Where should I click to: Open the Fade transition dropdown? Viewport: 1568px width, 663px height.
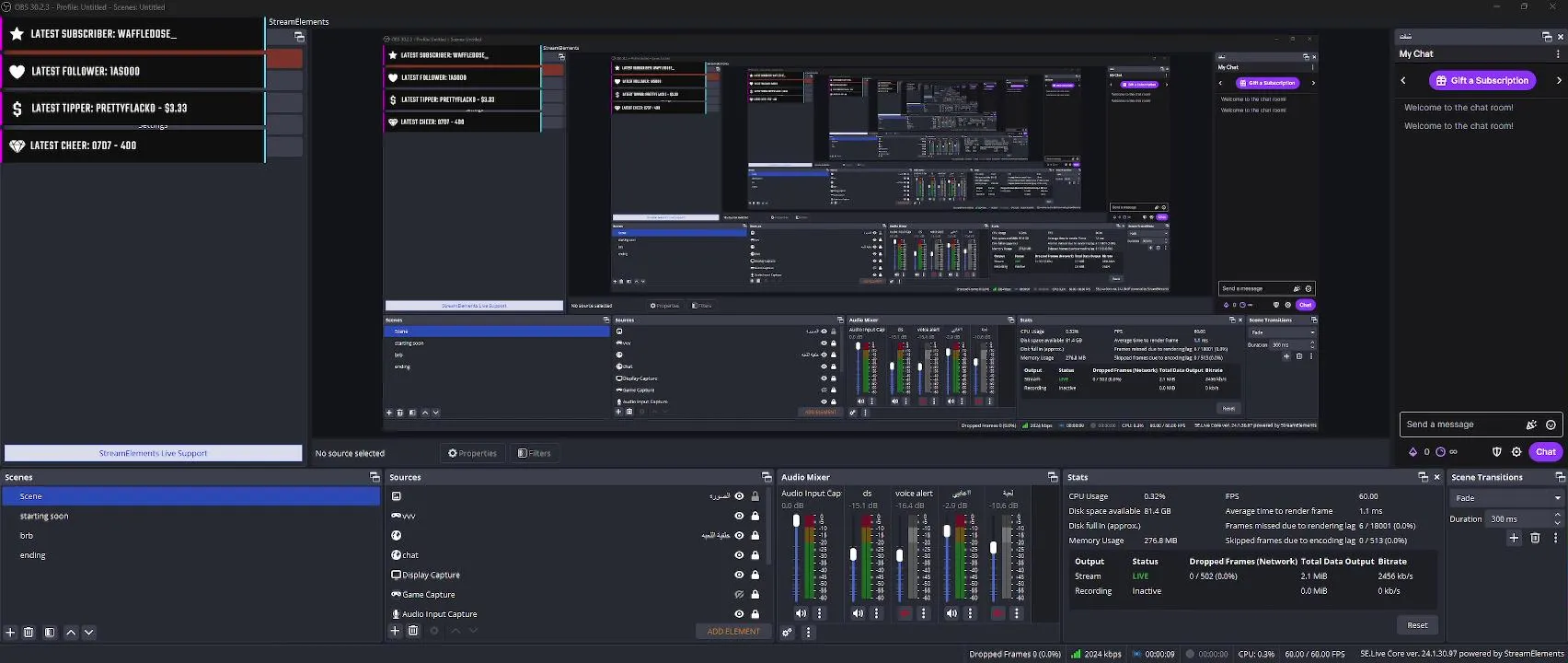click(x=1507, y=497)
